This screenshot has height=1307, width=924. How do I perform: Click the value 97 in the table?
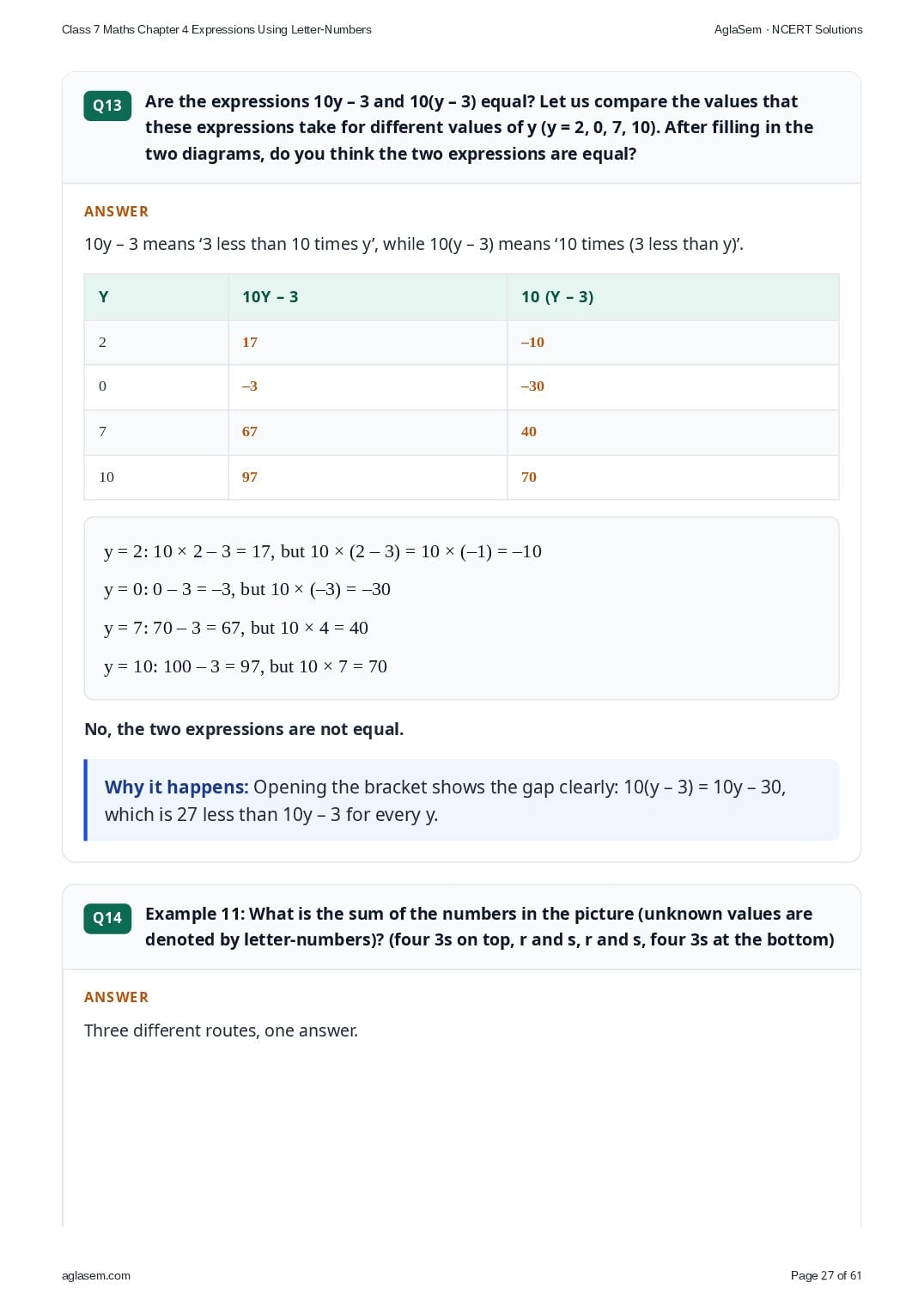(x=250, y=477)
